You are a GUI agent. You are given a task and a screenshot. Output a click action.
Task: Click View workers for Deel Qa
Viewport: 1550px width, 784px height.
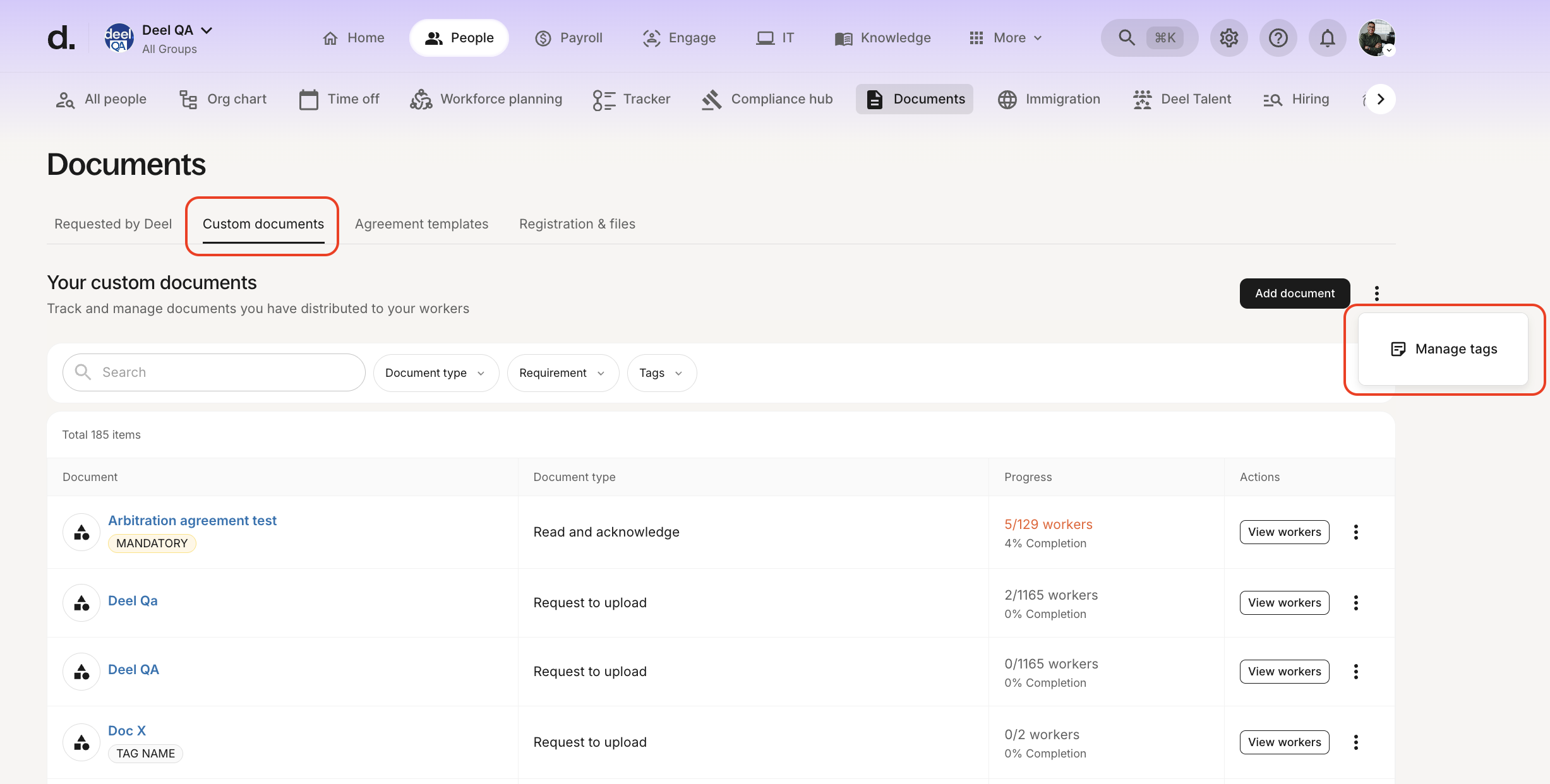[x=1284, y=603]
